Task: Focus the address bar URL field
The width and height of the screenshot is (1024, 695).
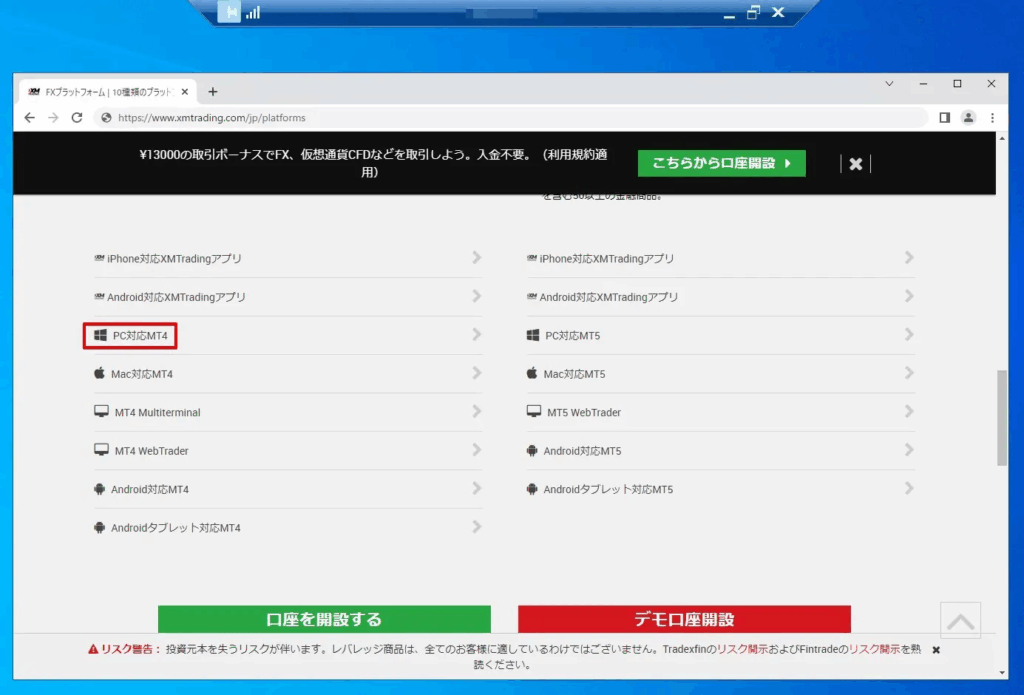Action: click(x=500, y=117)
